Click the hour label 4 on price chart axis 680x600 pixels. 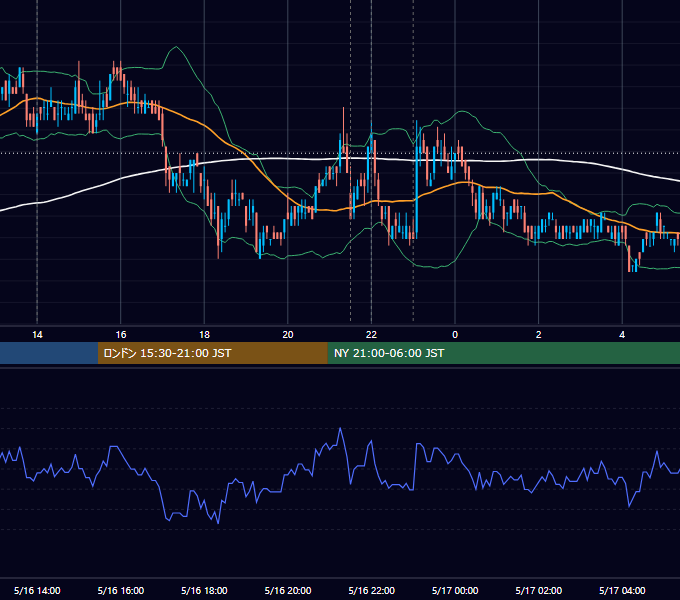click(622, 335)
